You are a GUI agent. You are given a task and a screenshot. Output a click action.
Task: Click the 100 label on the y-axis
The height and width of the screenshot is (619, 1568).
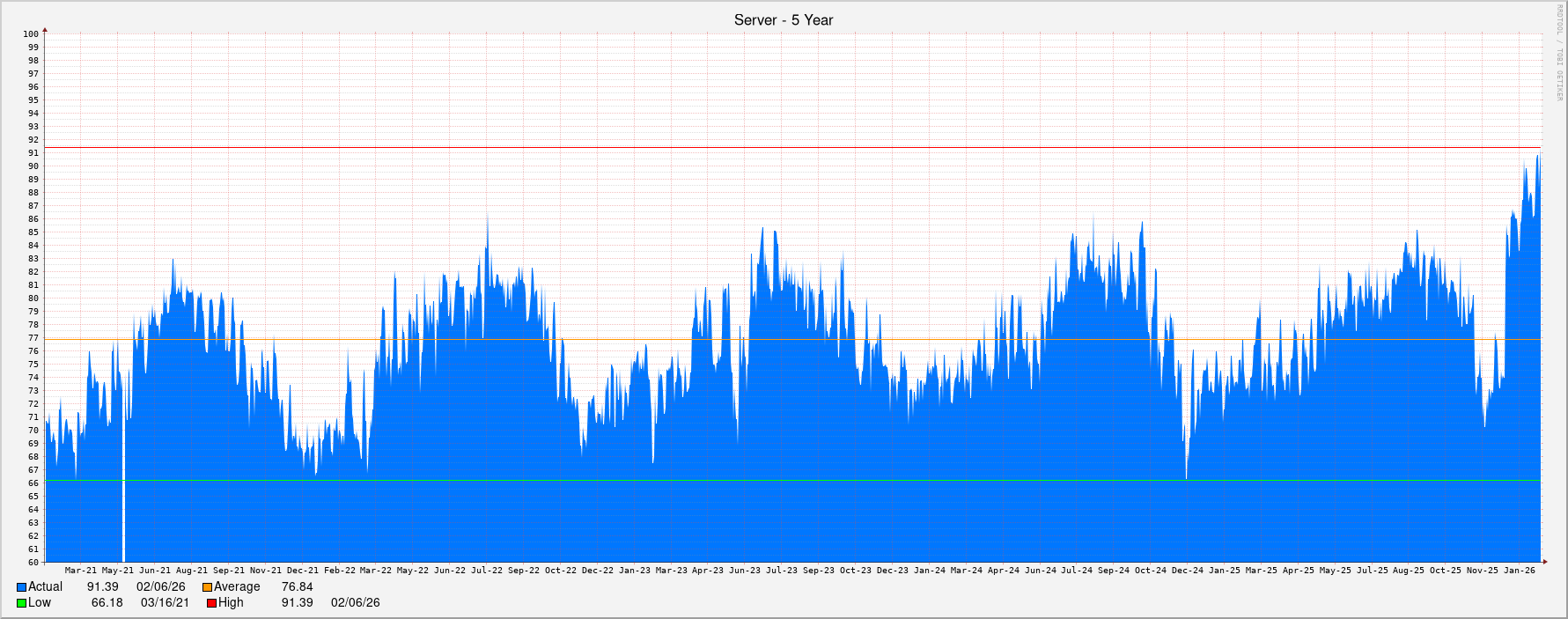(x=31, y=34)
